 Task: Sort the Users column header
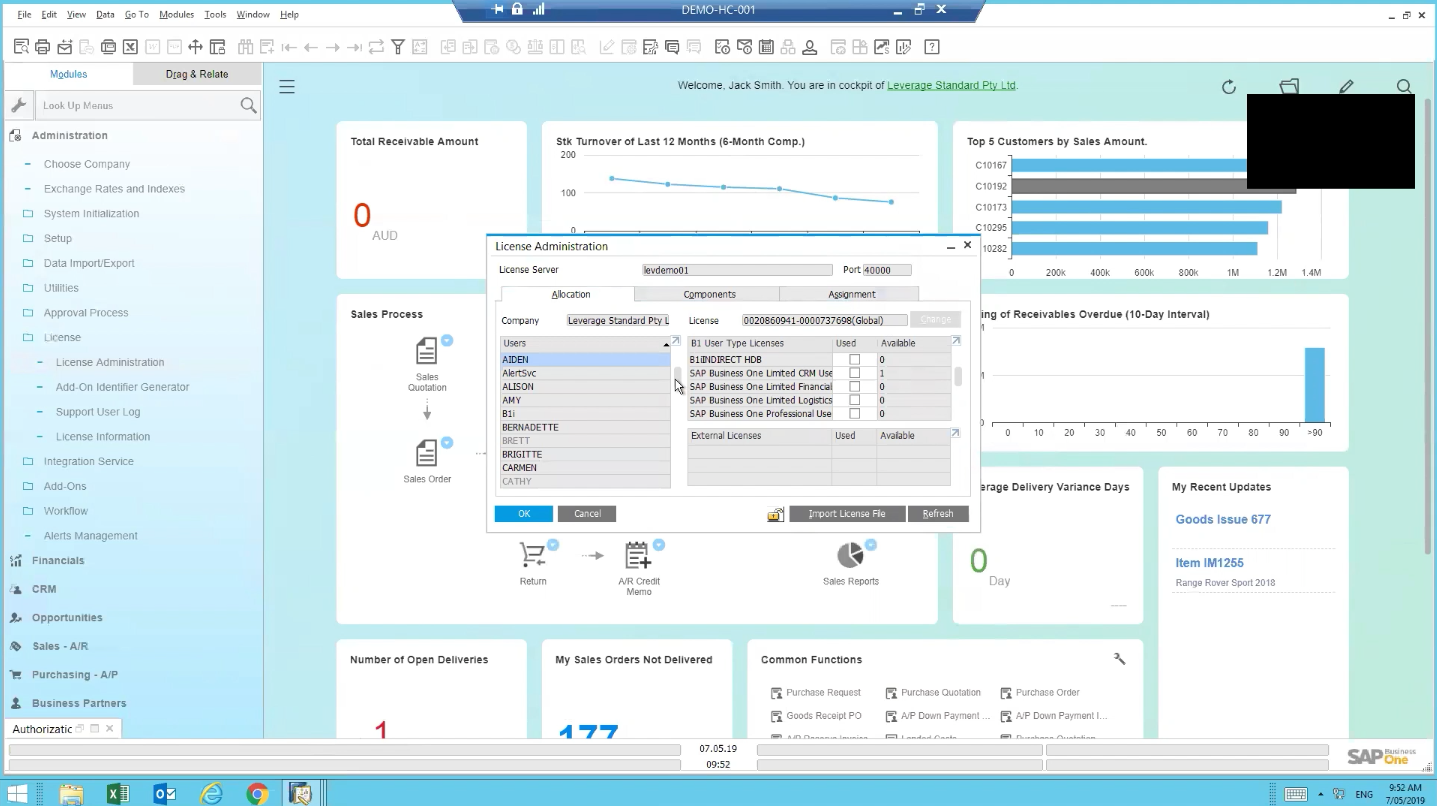click(585, 343)
